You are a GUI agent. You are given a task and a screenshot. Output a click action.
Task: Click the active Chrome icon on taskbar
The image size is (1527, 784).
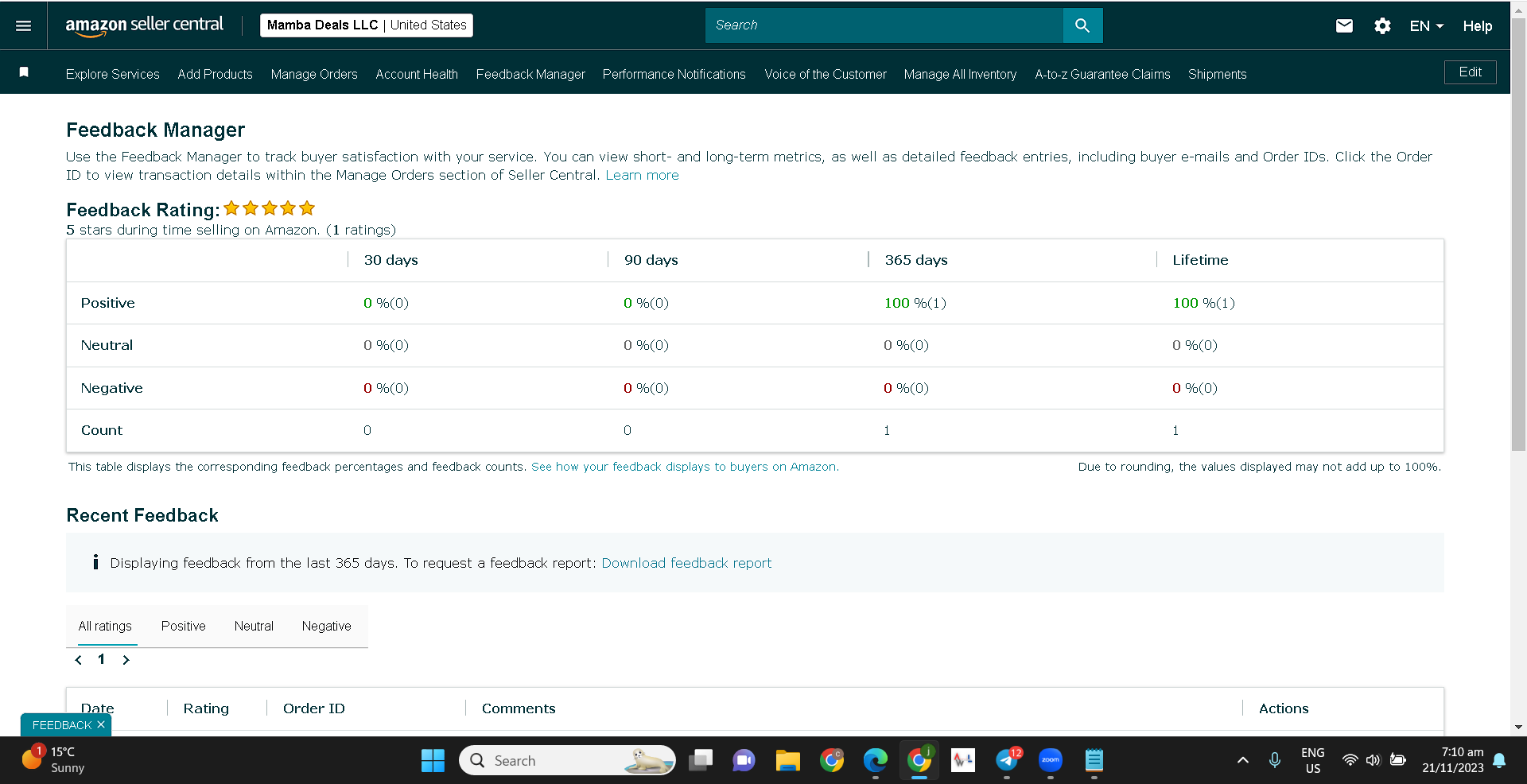[x=919, y=761]
